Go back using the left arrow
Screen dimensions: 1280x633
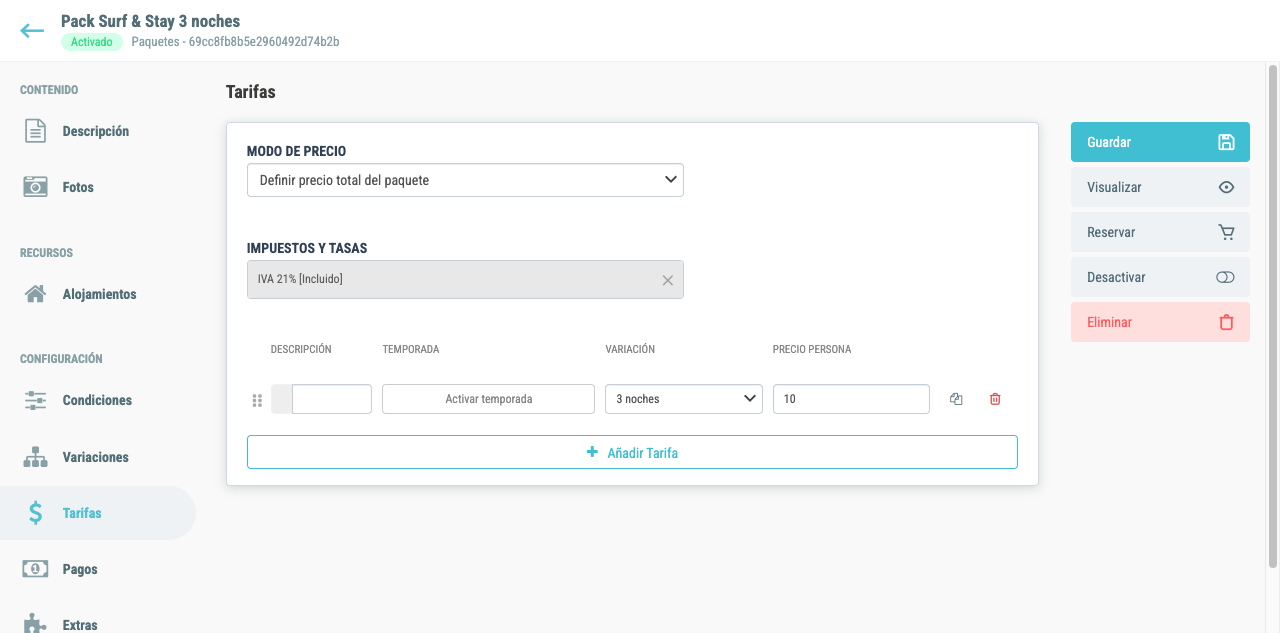32,31
